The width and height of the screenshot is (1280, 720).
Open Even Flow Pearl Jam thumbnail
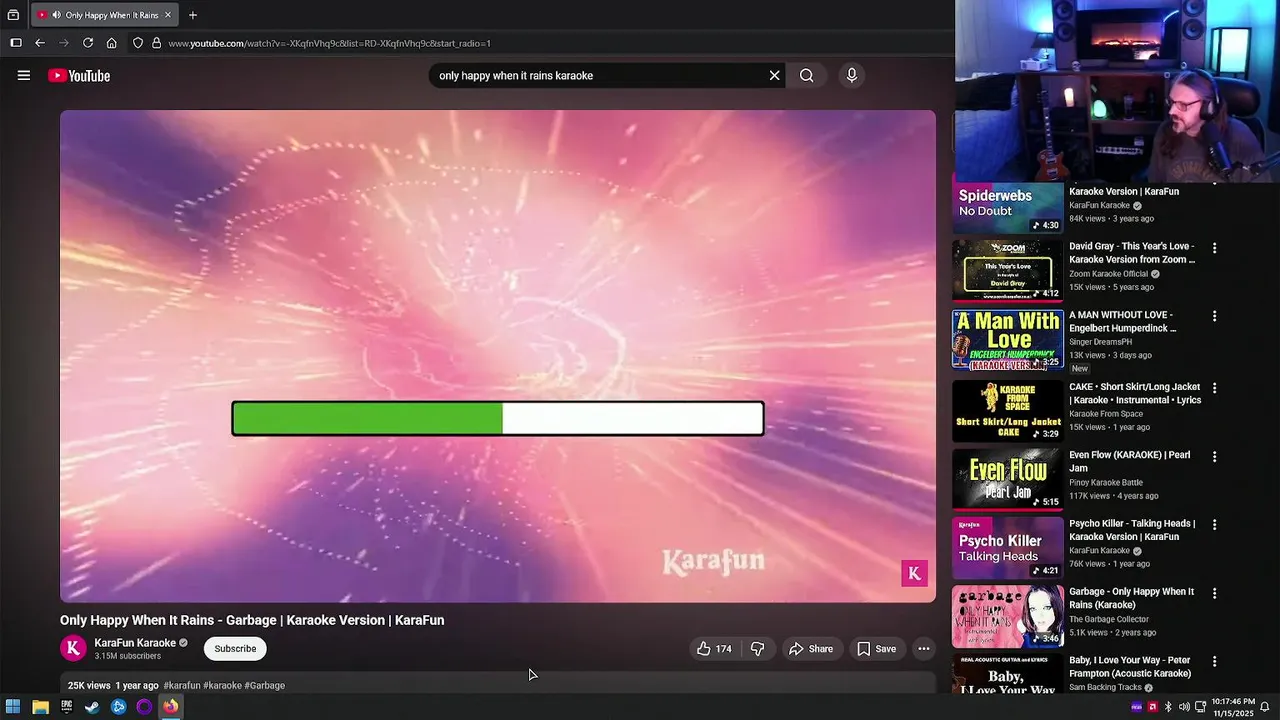[1008, 479]
